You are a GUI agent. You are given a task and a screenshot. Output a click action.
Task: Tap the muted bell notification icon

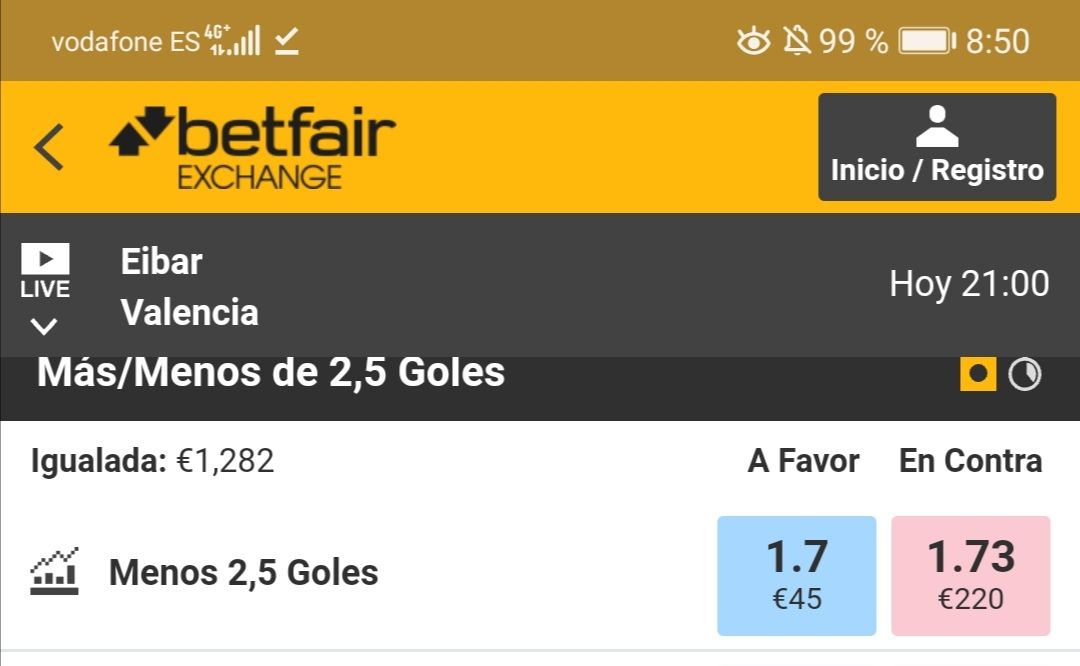(796, 41)
